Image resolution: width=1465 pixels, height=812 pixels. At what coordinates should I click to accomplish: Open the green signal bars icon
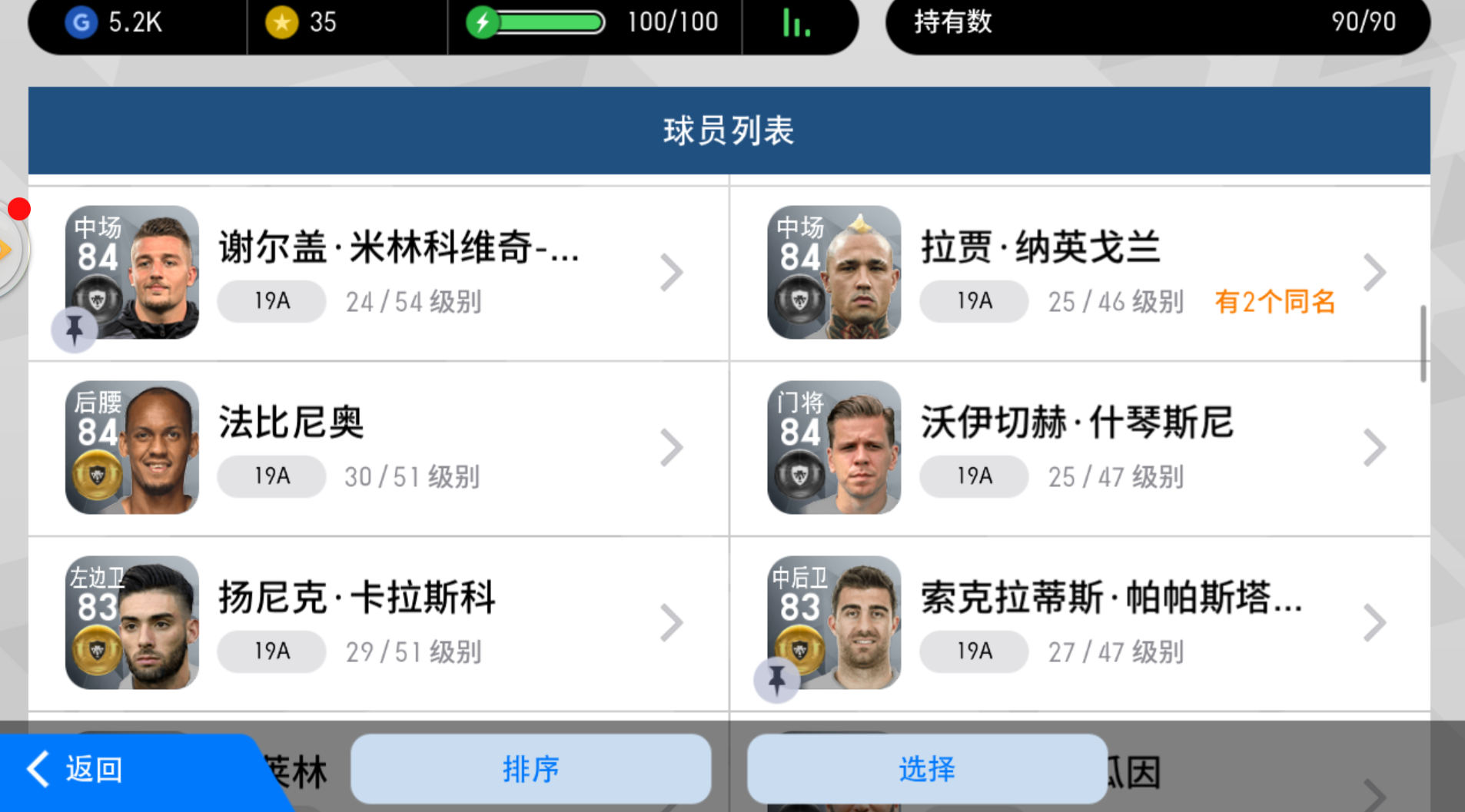point(796,22)
